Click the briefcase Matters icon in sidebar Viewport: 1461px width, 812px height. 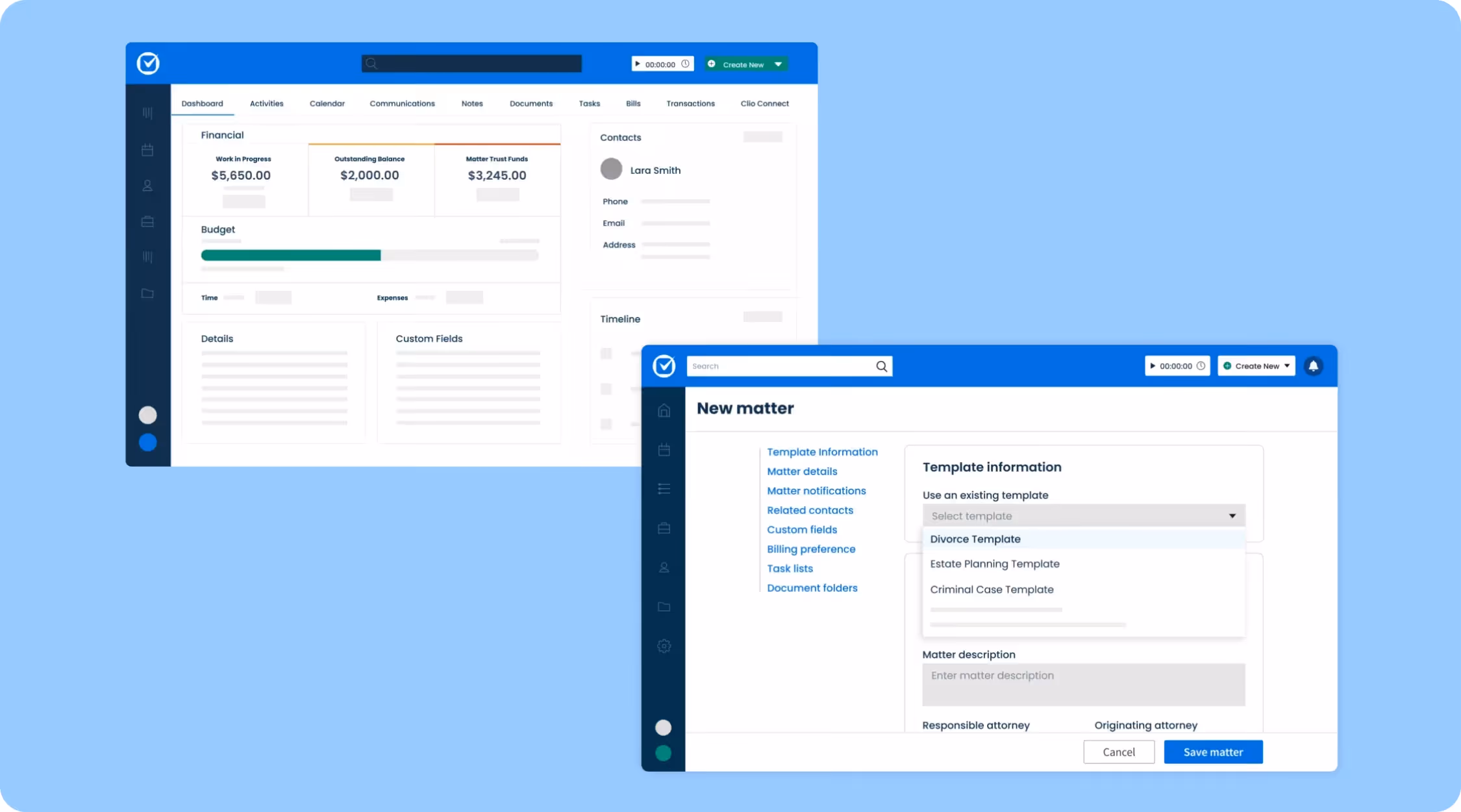tap(664, 528)
